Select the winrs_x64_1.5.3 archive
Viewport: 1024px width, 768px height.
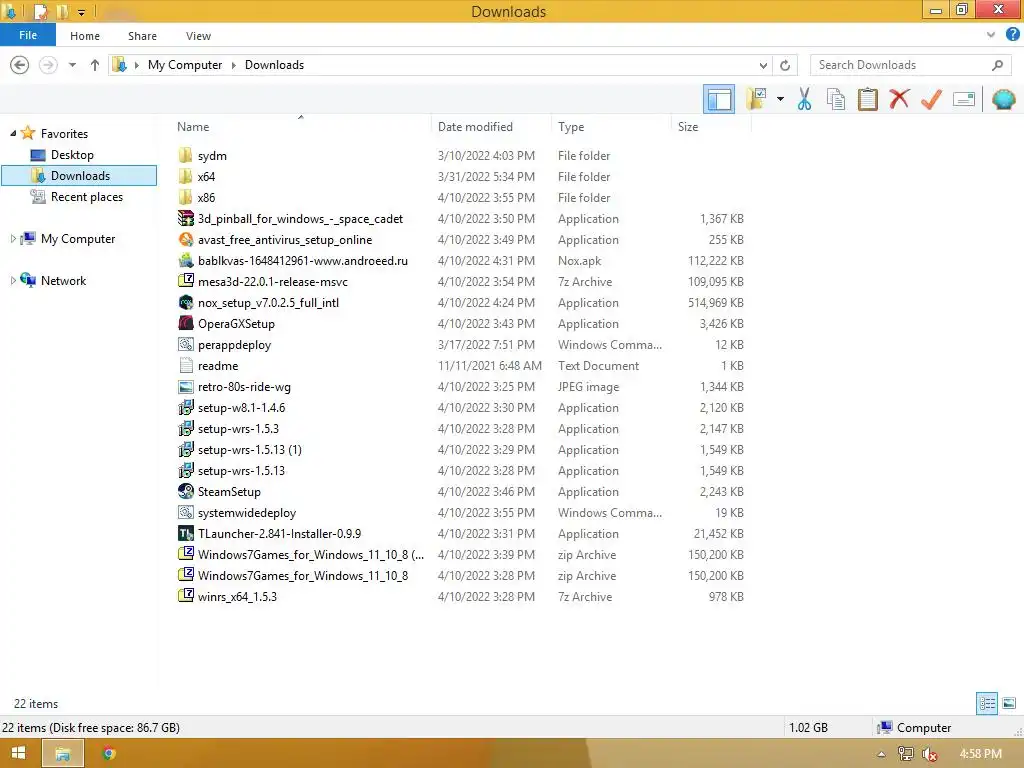click(x=237, y=596)
